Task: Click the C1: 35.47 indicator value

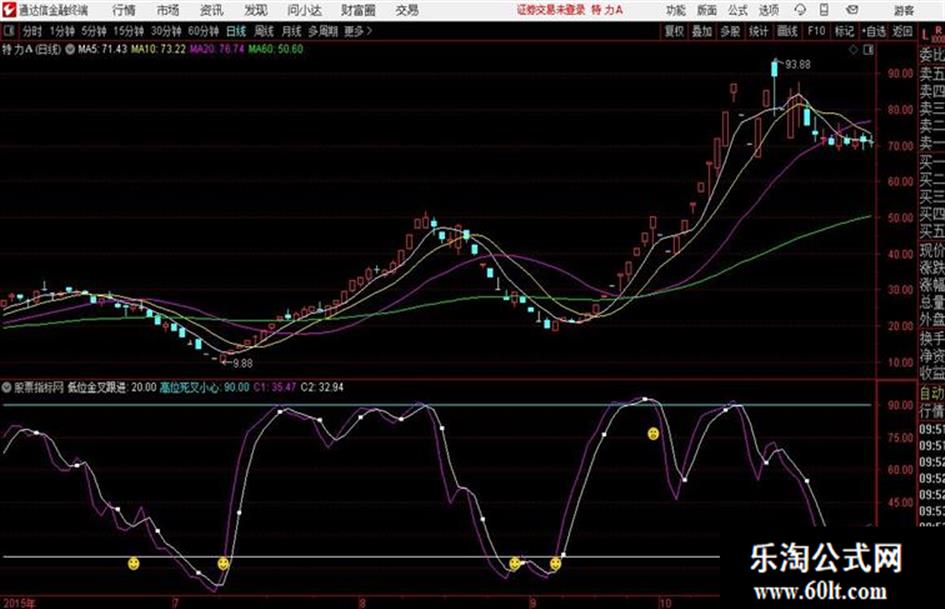Action: click(275, 387)
